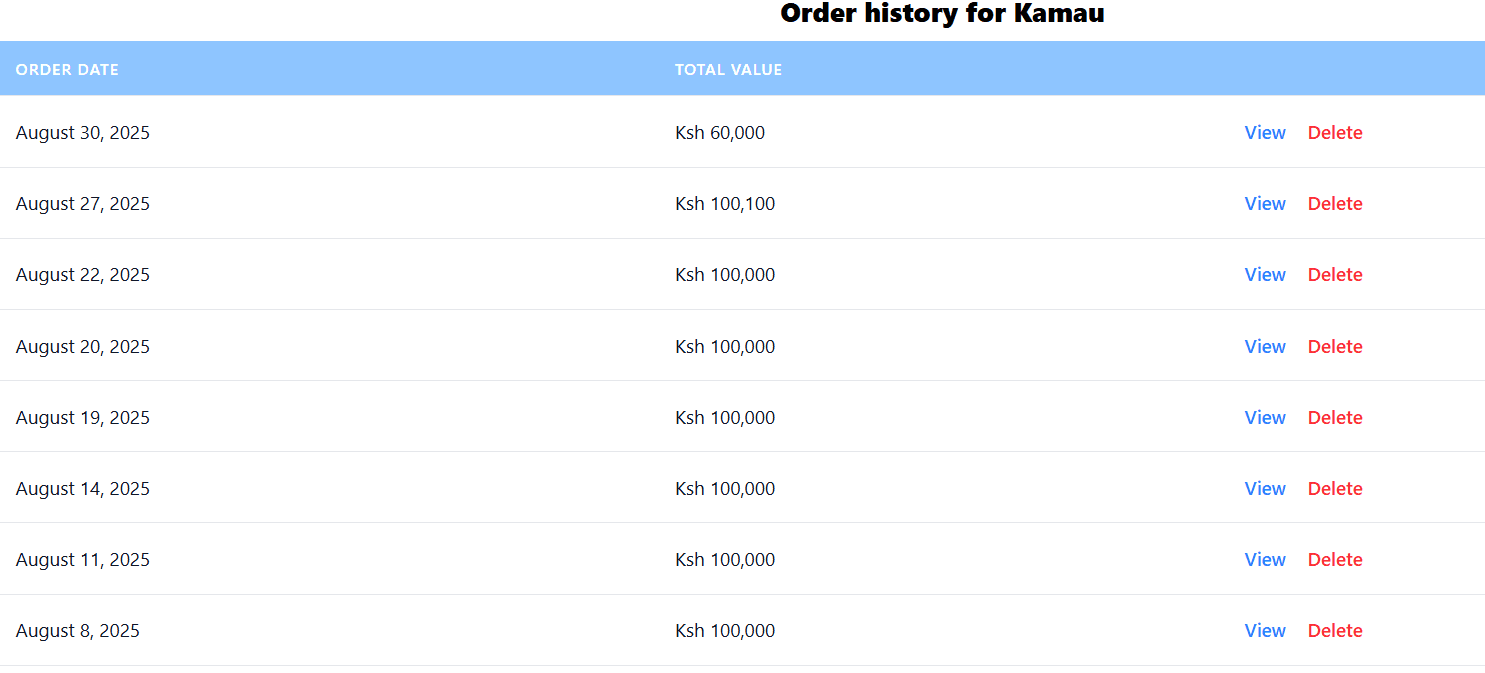Delete the August 19, 2025 order

click(x=1334, y=418)
